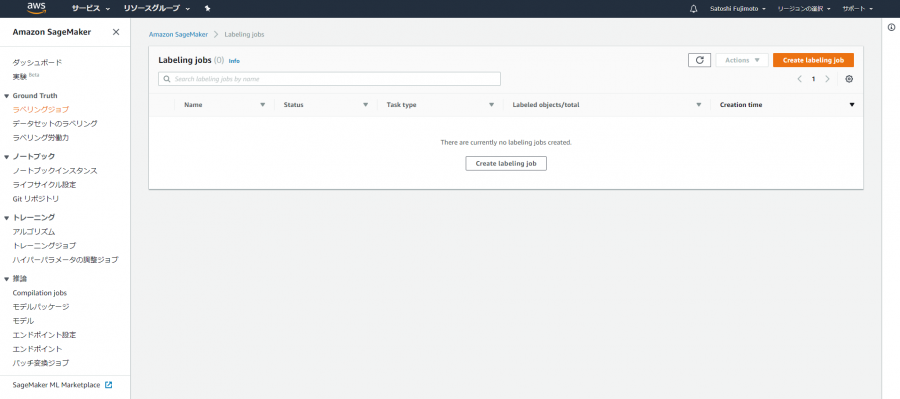
Task: Collapse the ノートブック section
Action: (7, 157)
